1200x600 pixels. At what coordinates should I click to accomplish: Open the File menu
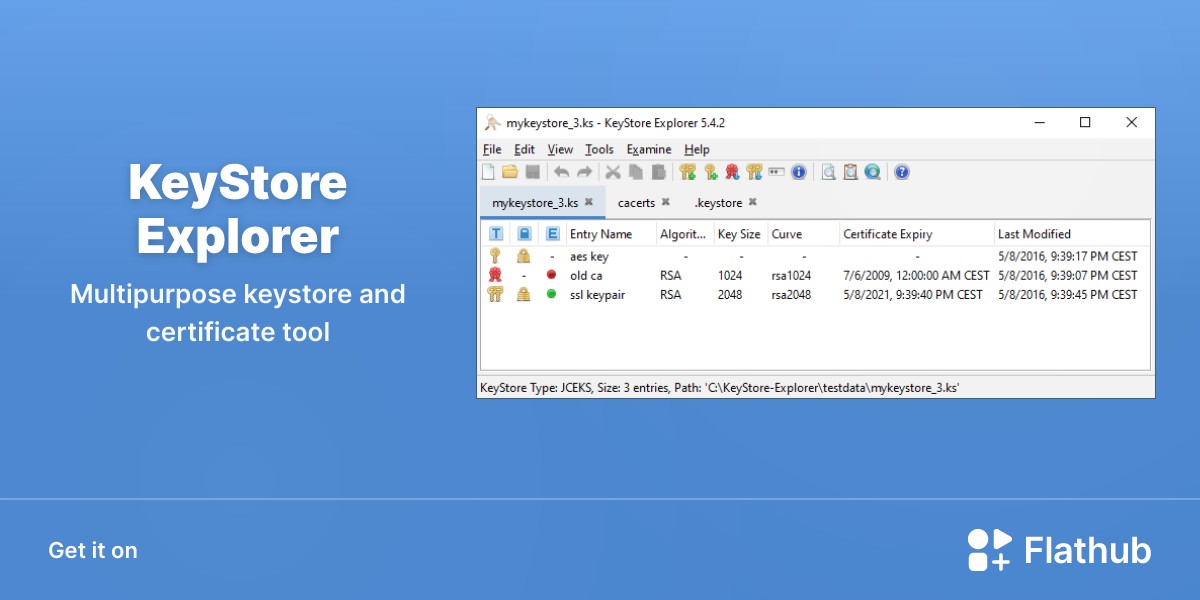coord(492,149)
